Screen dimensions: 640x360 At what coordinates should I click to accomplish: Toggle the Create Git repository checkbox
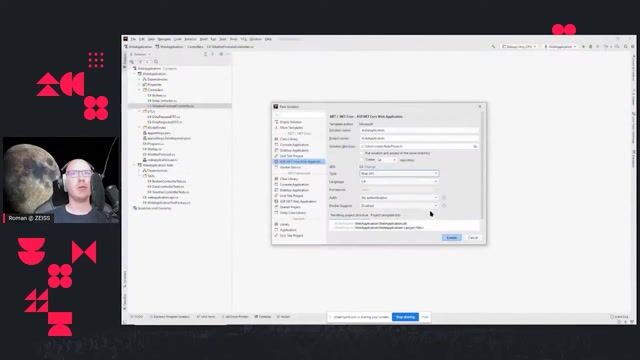362,160
